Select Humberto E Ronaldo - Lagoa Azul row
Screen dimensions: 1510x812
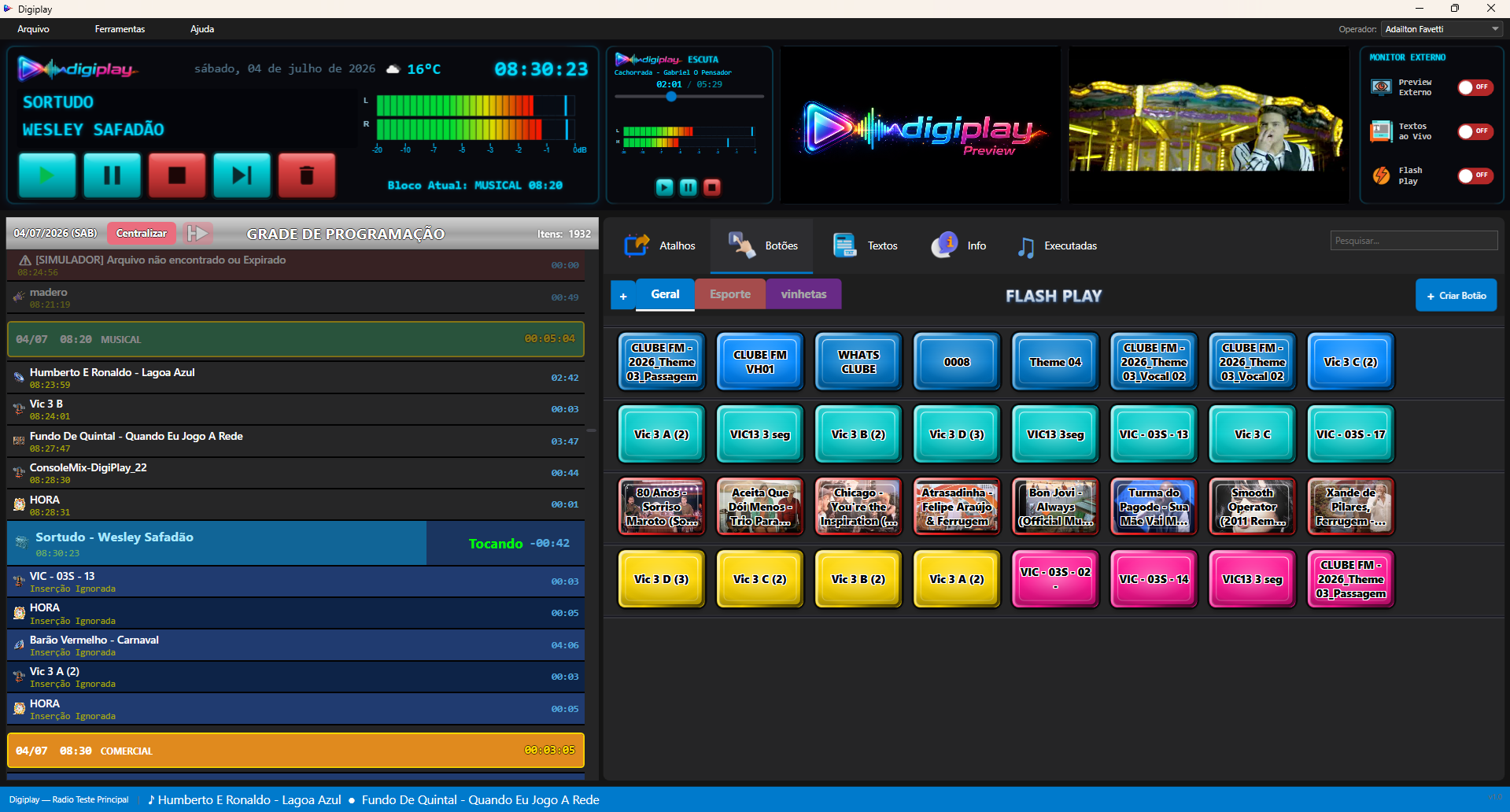pyautogui.click(x=296, y=378)
